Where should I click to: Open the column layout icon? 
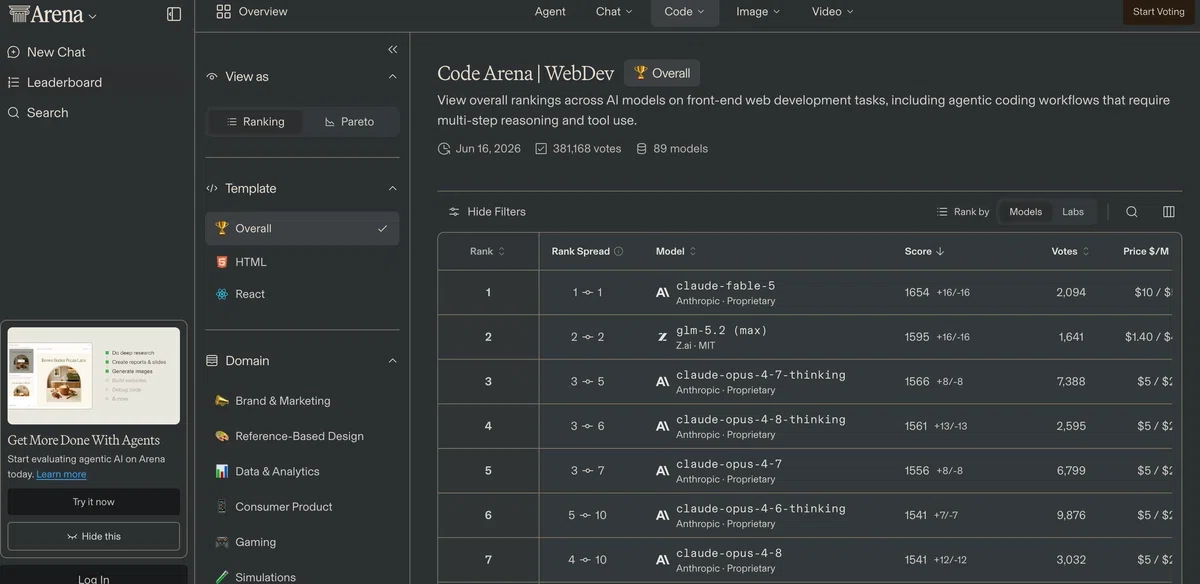point(1169,212)
